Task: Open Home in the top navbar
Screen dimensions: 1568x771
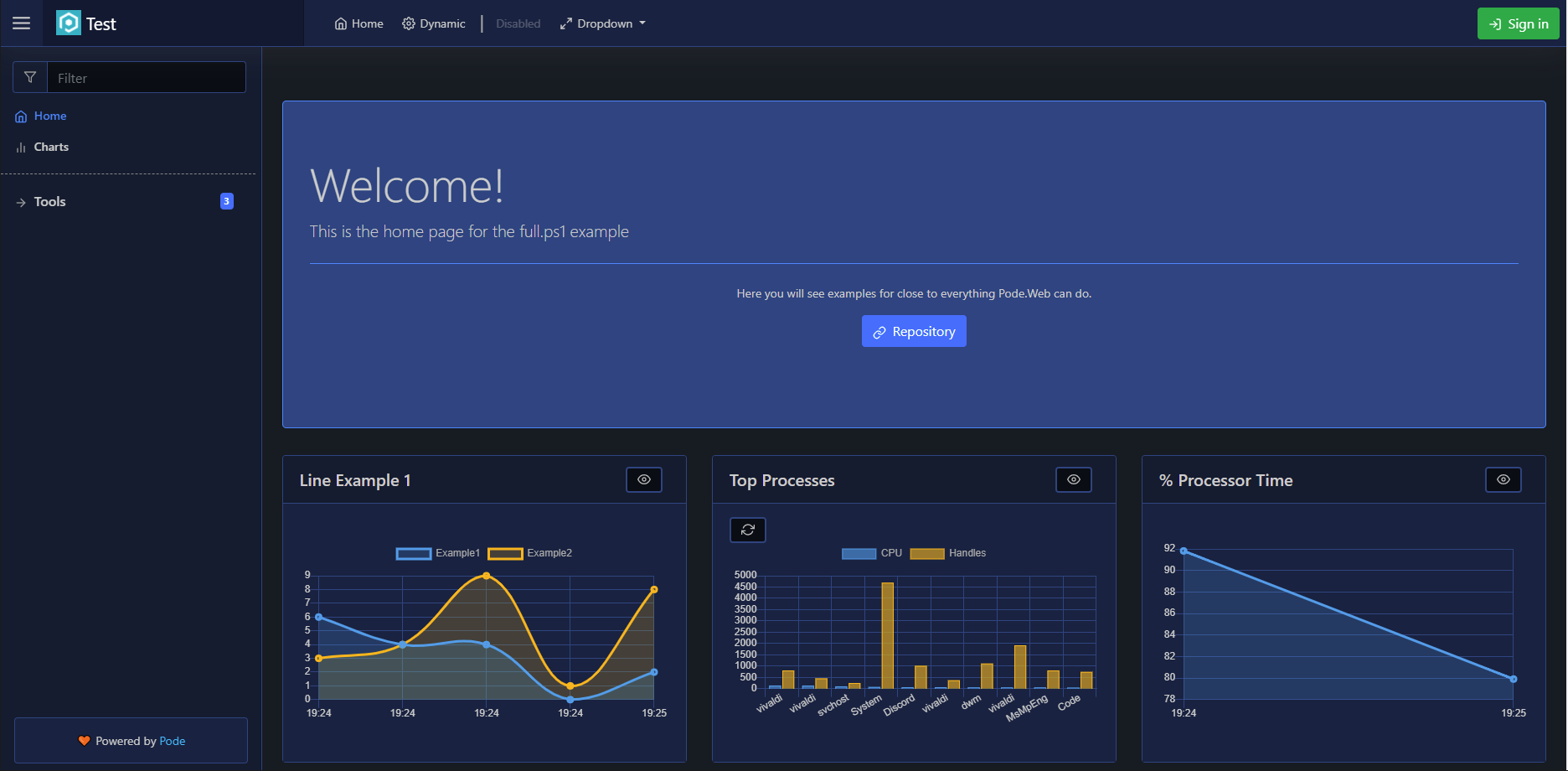Action: click(358, 23)
